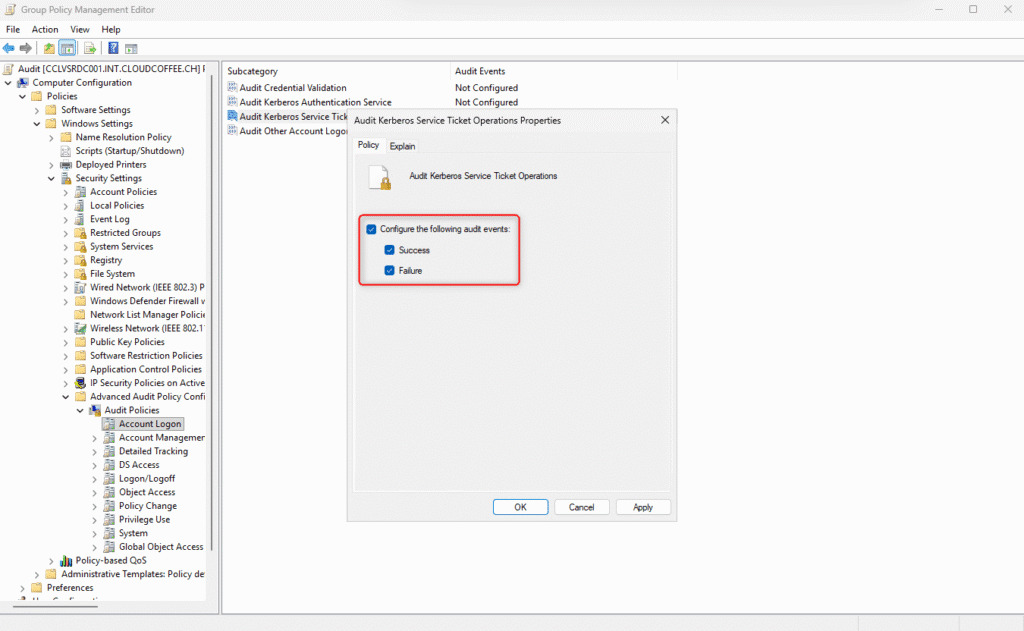1024x631 pixels.
Task: Click the Policy-based QoS bar chart icon
Action: [x=66, y=561]
